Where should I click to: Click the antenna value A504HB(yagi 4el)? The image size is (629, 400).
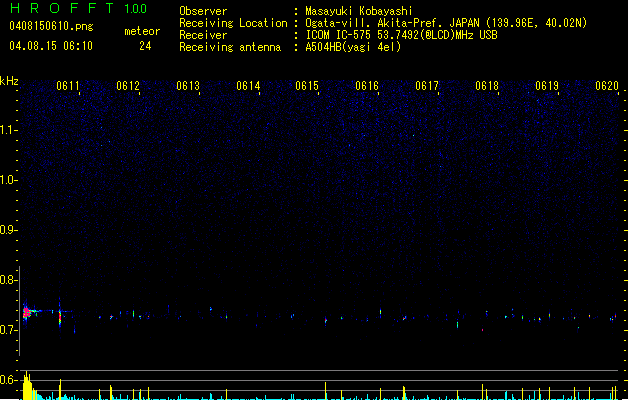tap(353, 47)
